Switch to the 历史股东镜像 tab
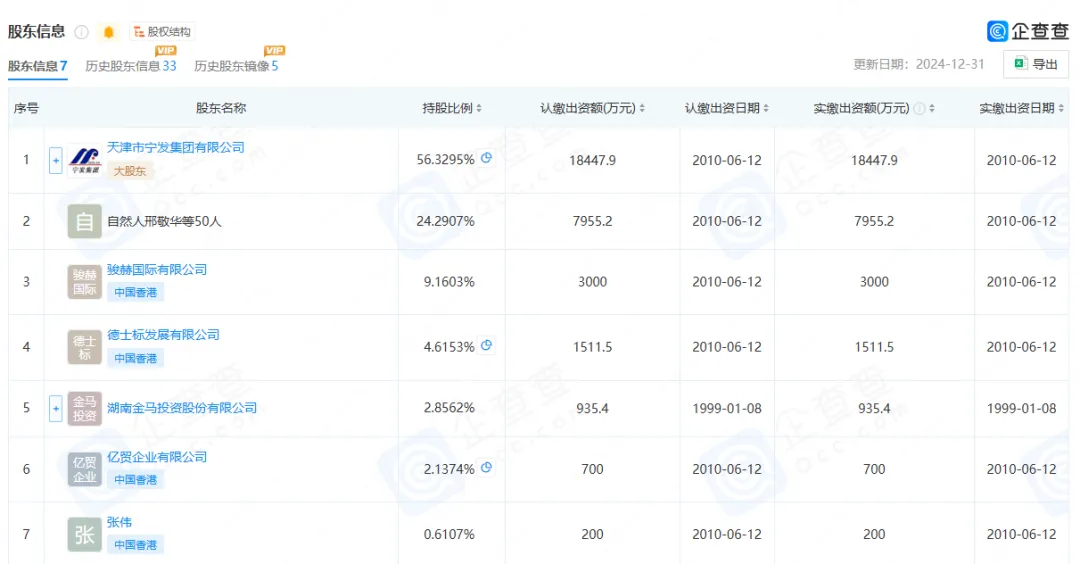Image resolution: width=1080 pixels, height=564 pixels. point(236,66)
